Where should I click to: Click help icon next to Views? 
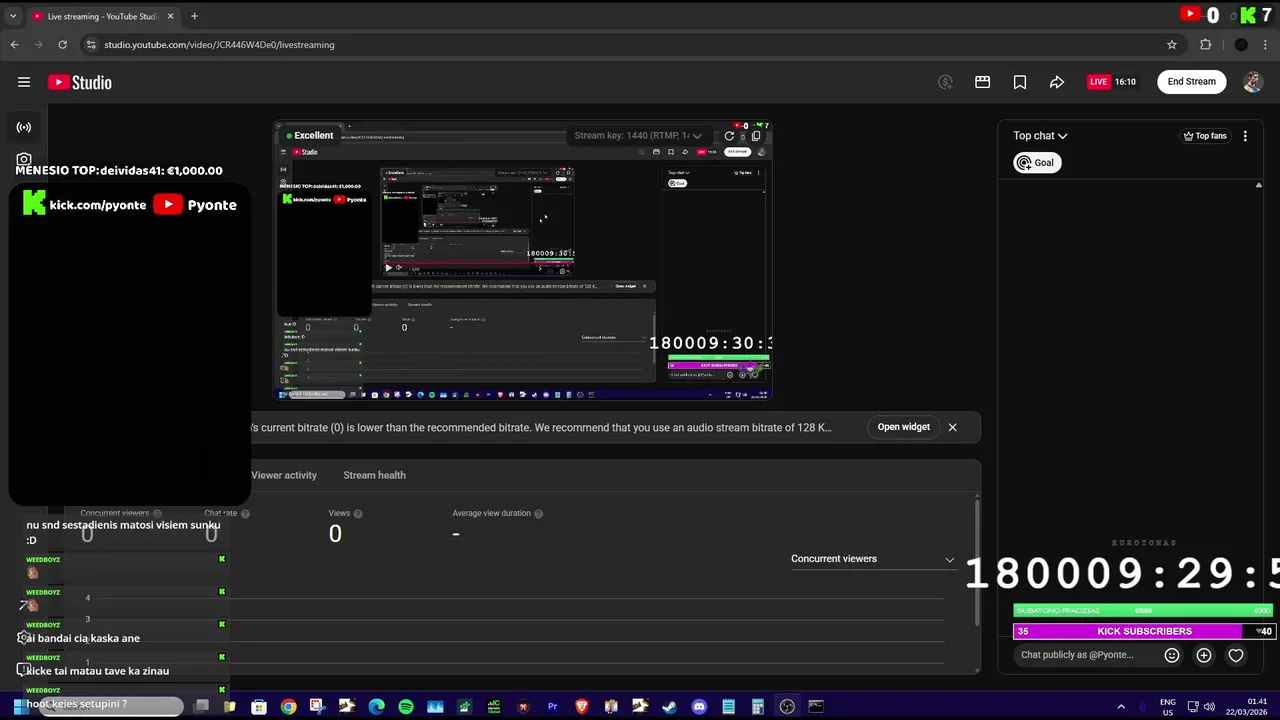pos(358,514)
